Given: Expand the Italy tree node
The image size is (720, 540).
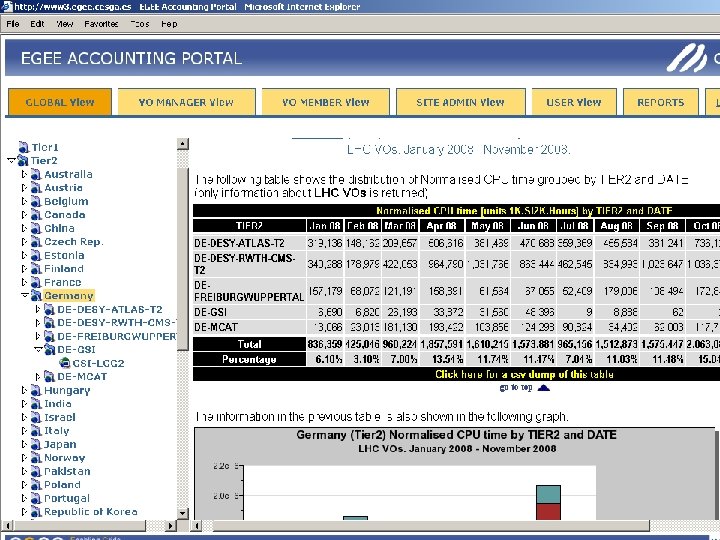Looking at the screenshot, I should 24,431.
